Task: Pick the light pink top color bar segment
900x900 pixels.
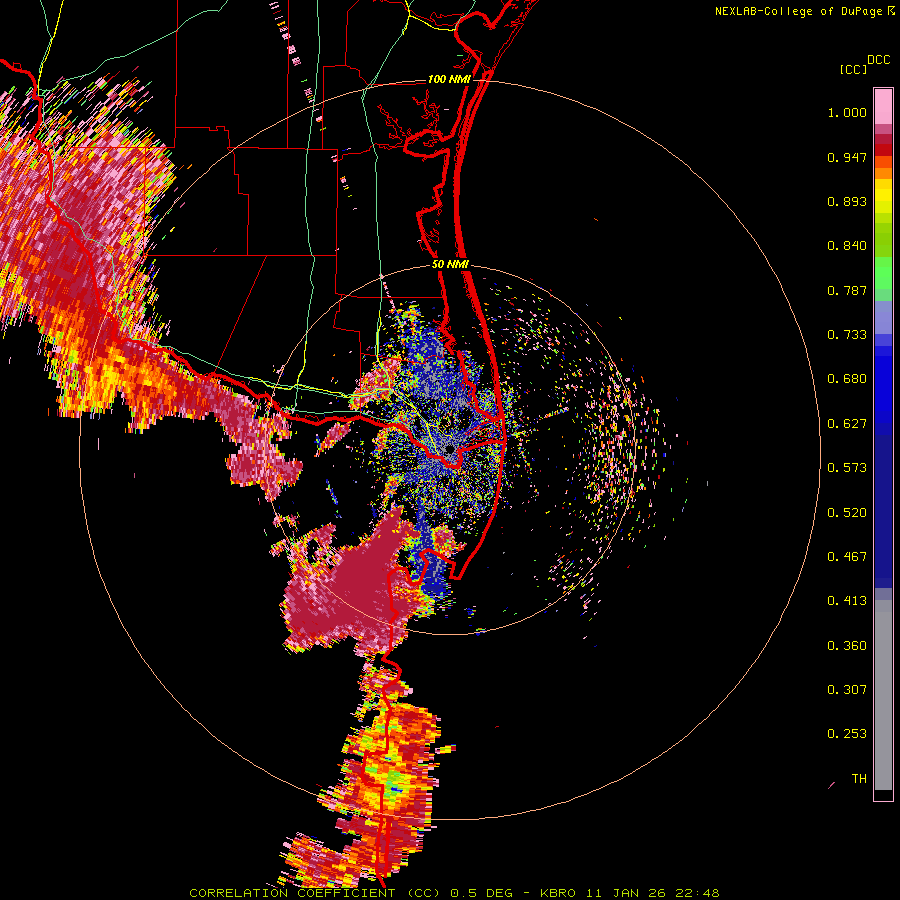Action: click(x=883, y=106)
